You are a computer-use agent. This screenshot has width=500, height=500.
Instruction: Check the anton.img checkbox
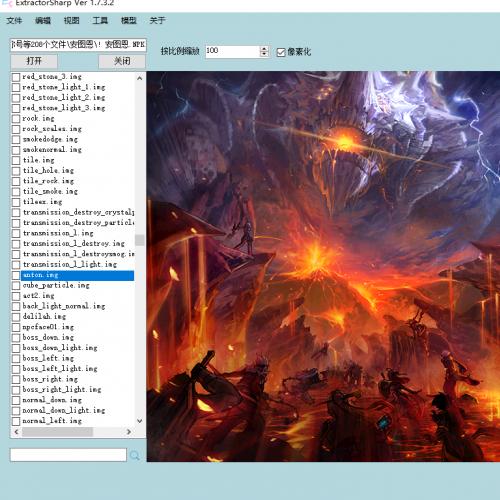(x=16, y=275)
